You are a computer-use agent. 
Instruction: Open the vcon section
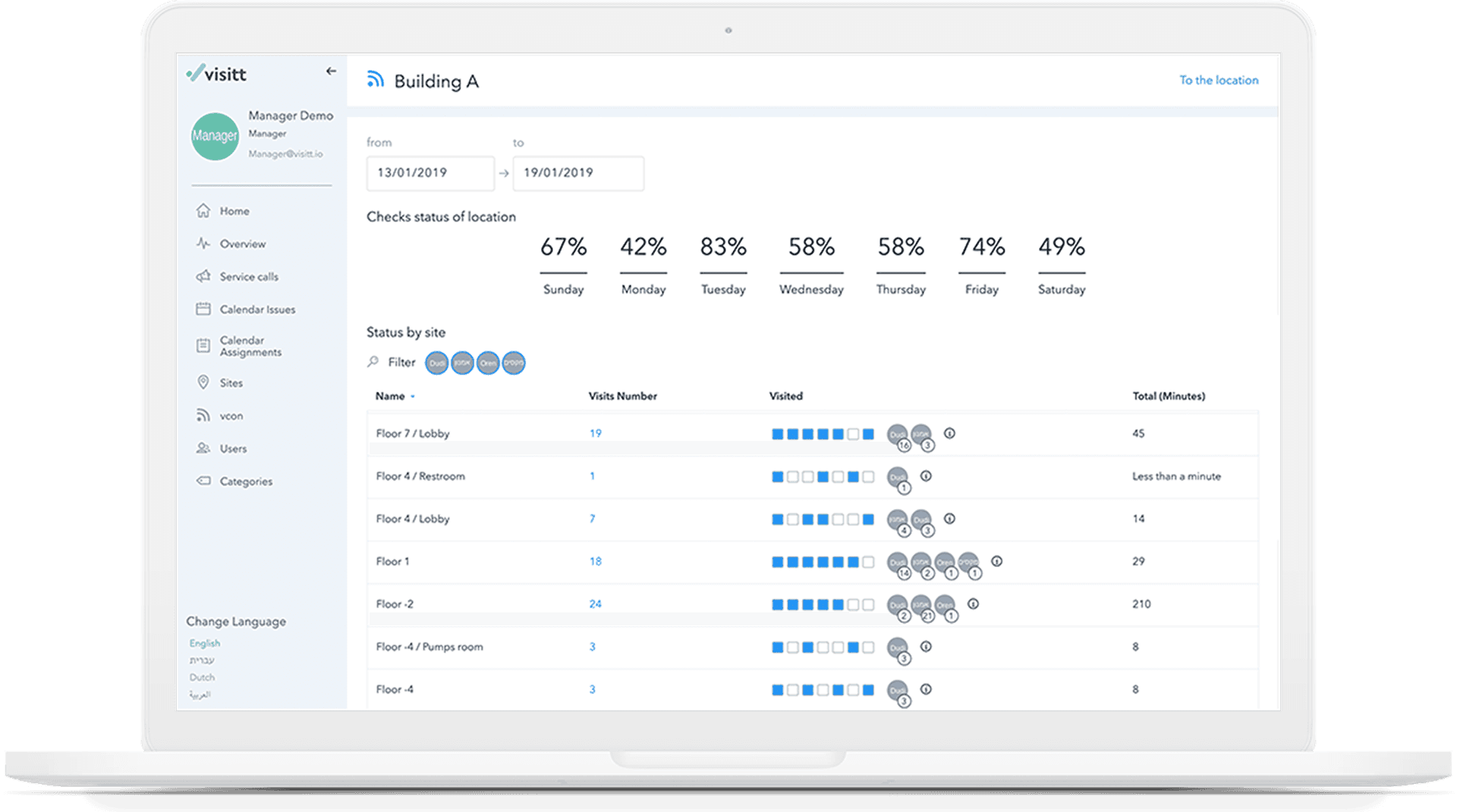(219, 415)
